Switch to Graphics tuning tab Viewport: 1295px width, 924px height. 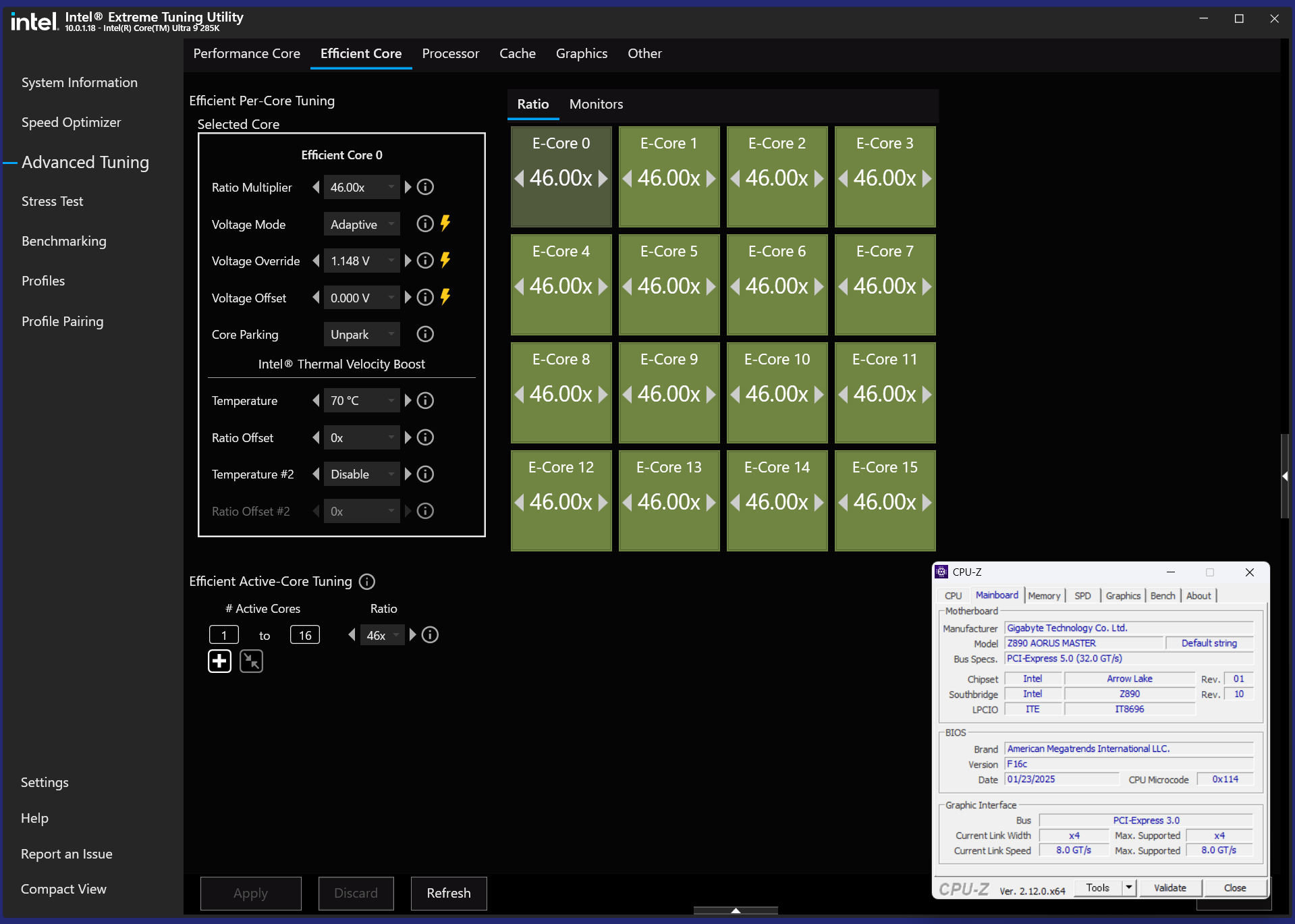click(581, 53)
